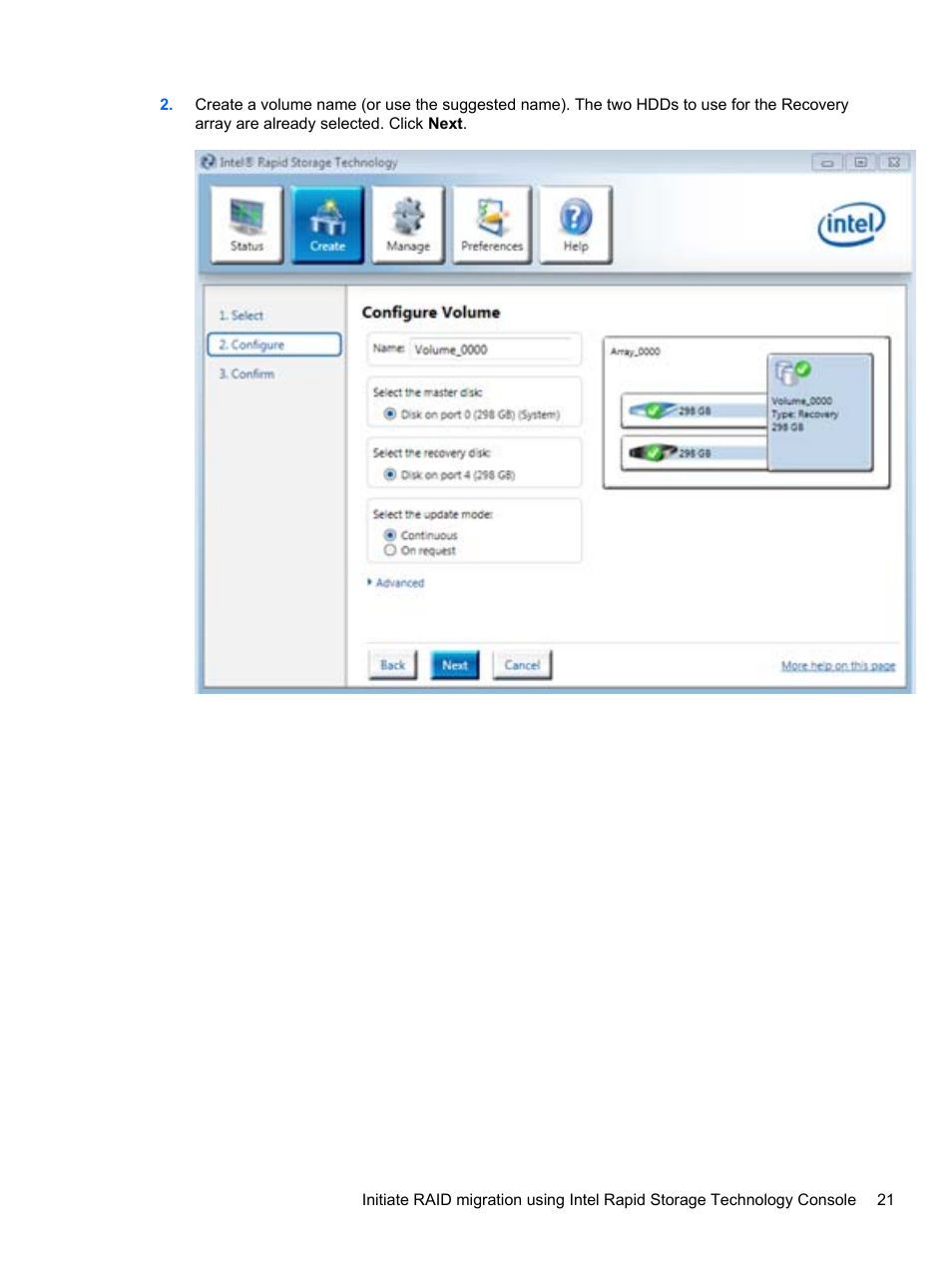
Task: Click the Back button
Action: (x=393, y=665)
